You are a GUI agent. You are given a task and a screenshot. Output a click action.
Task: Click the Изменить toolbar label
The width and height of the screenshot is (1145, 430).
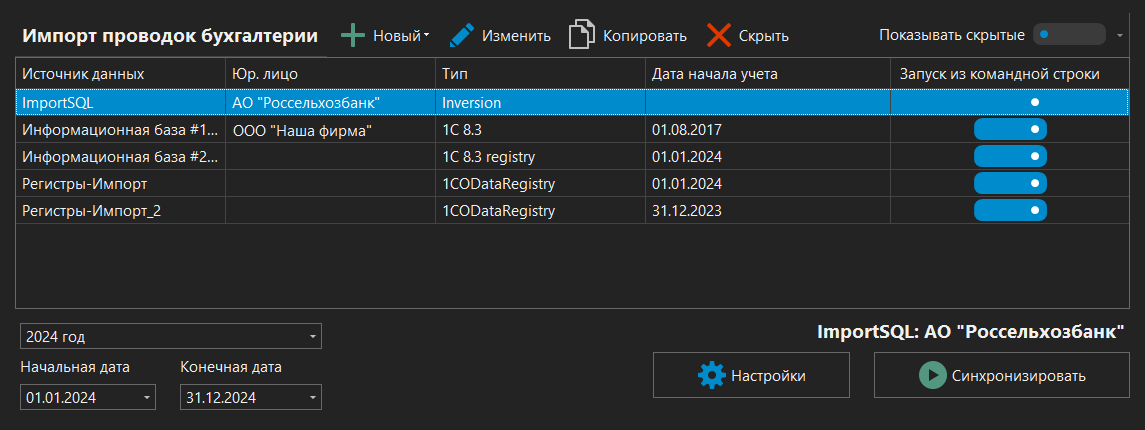pyautogui.click(x=516, y=36)
